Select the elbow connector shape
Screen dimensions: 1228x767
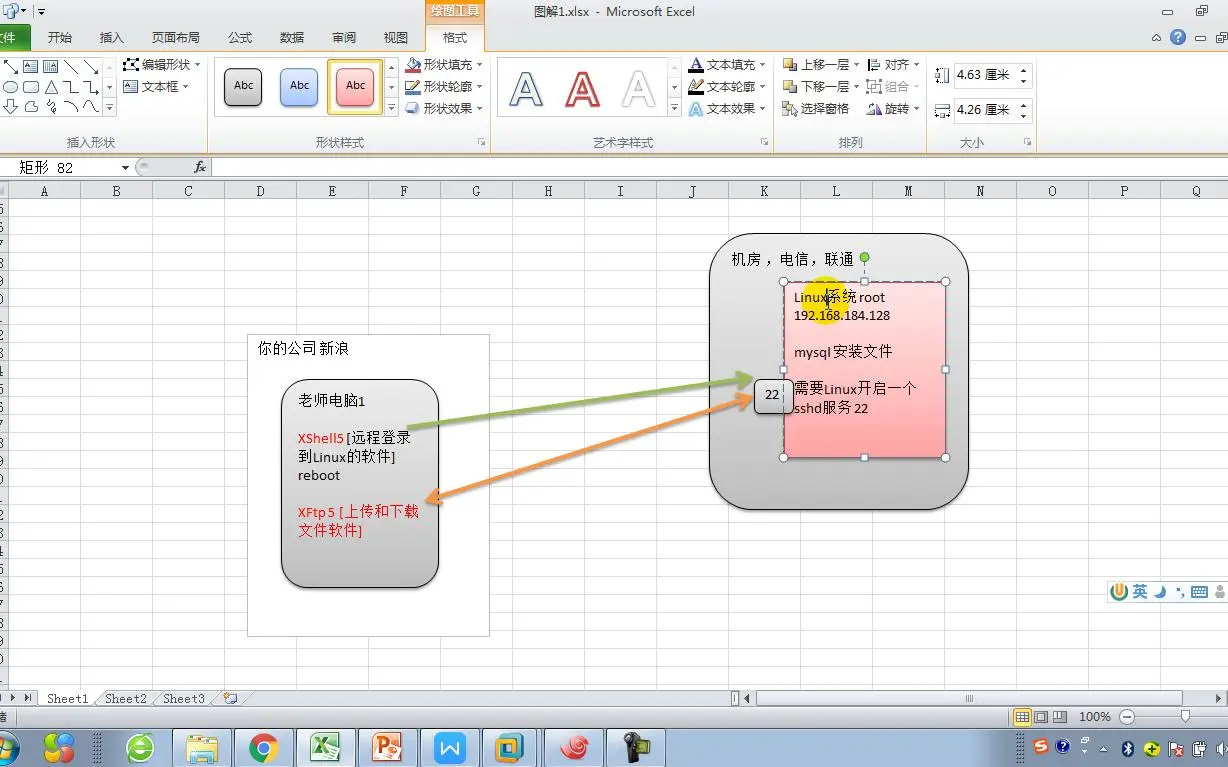[x=71, y=87]
